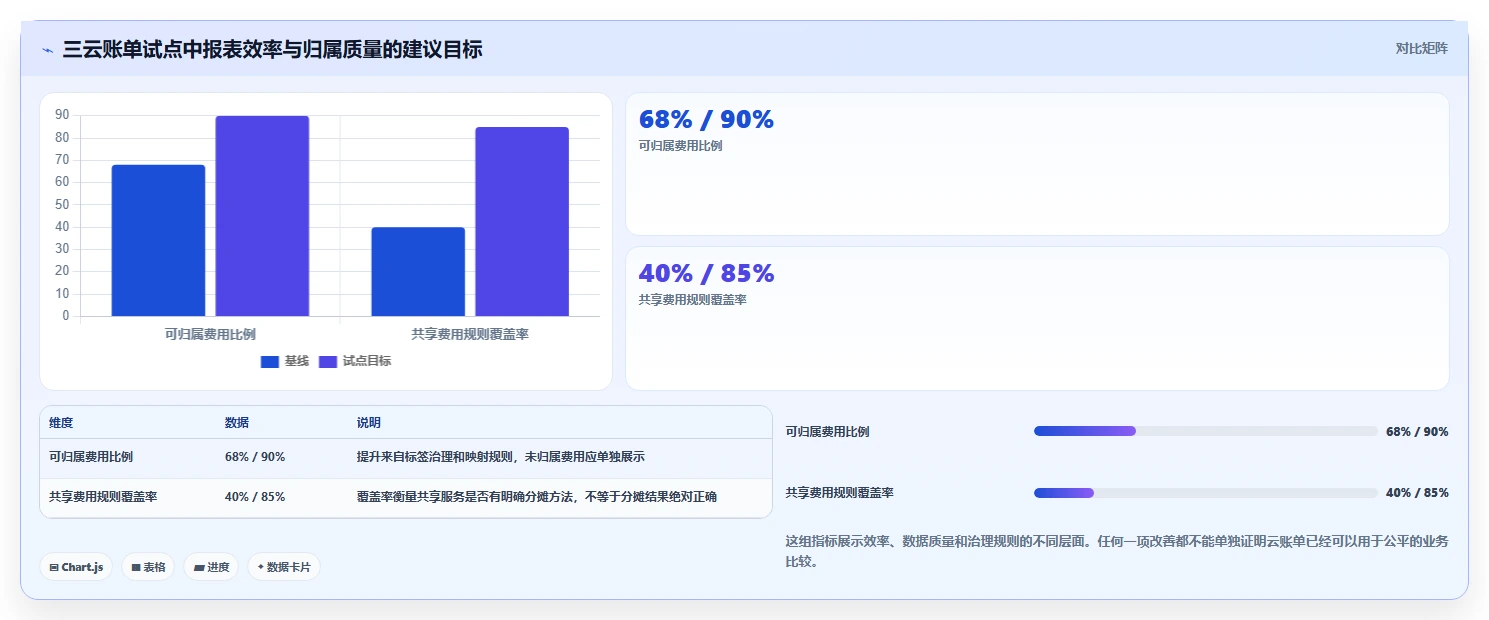This screenshot has height=620, width=1489.
Task: Click the 数据卡片 chip icon
Action: (x=261, y=567)
